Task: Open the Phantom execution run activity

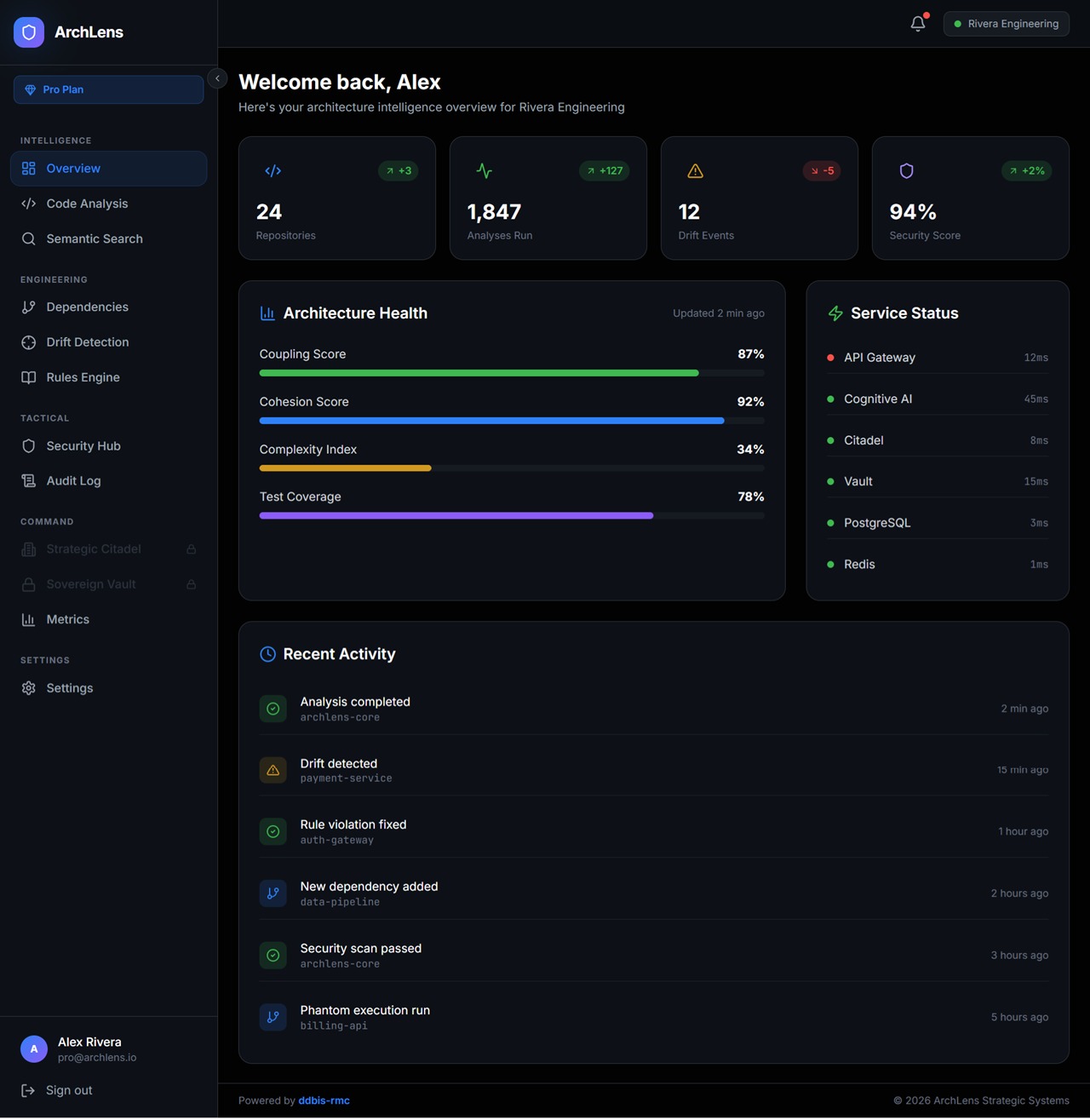Action: 654,1017
